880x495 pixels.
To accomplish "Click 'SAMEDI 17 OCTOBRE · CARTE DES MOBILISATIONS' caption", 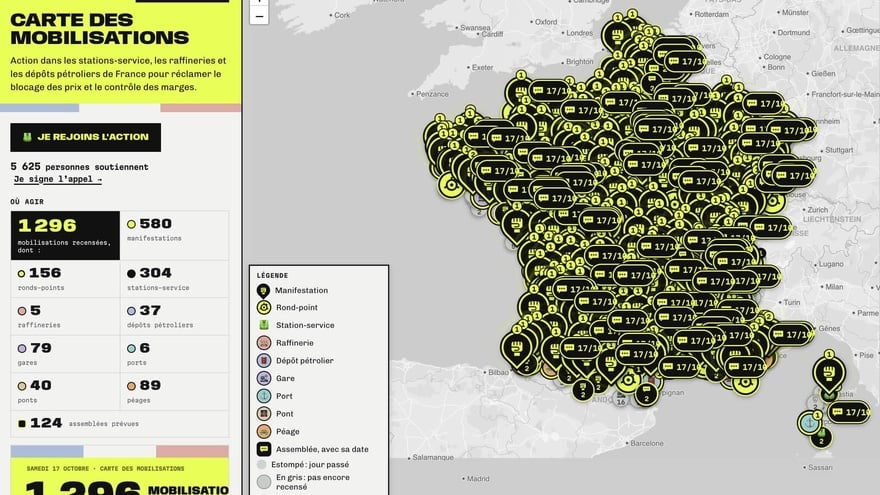I will [106, 469].
